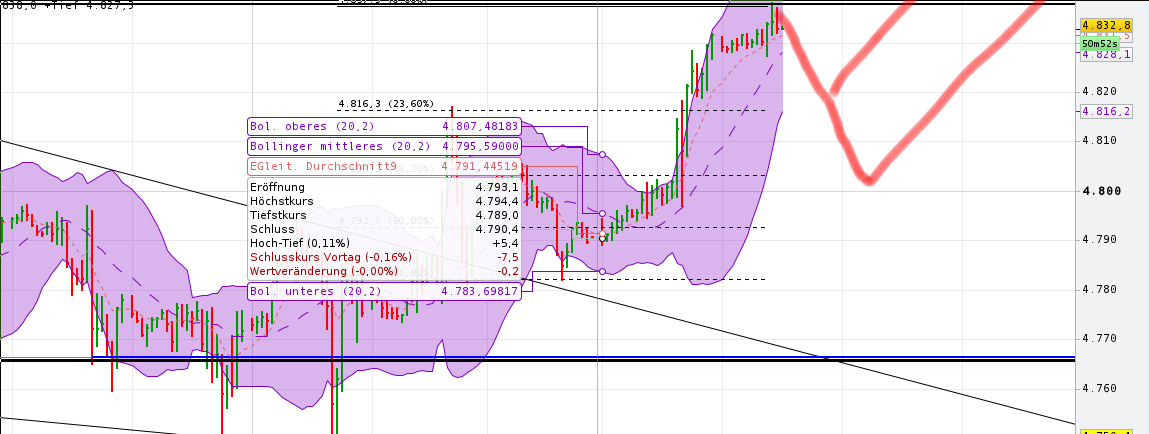The image size is (1149, 434).
Task: Click the 'Hoch-Tief (0,11%)' tooltip row
Action: coord(384,243)
